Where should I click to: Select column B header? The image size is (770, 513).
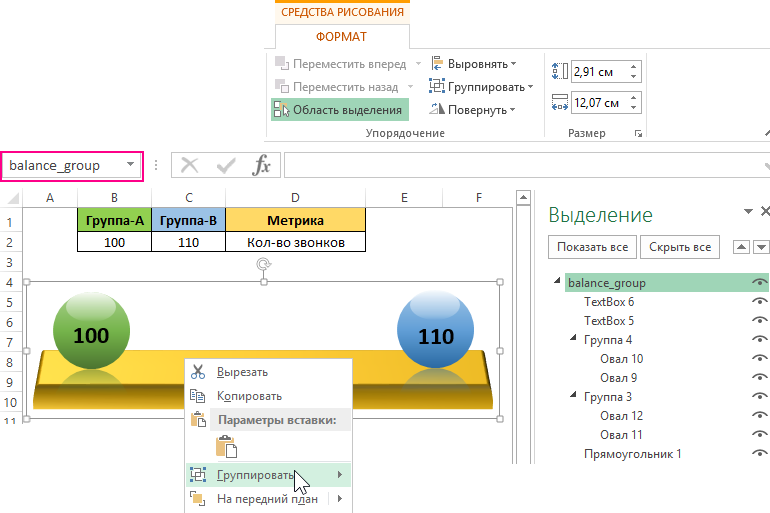click(x=114, y=198)
